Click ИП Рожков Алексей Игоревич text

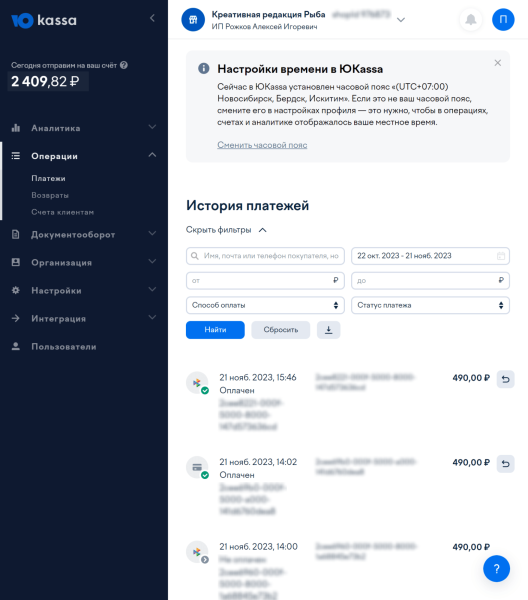click(264, 27)
